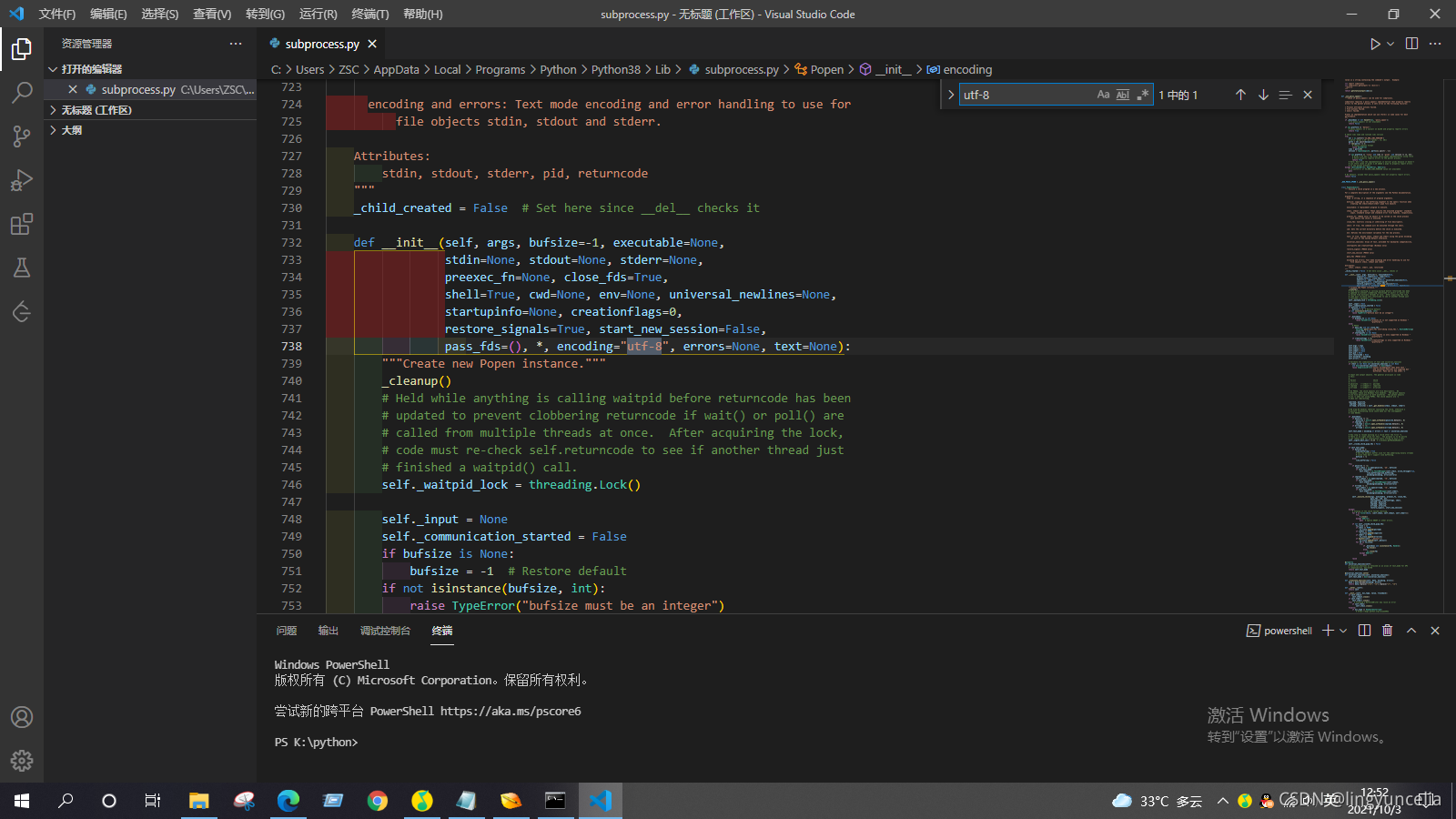Switch to Debug Console (调试控制台) tab
The width and height of the screenshot is (1456, 819).
tap(385, 631)
